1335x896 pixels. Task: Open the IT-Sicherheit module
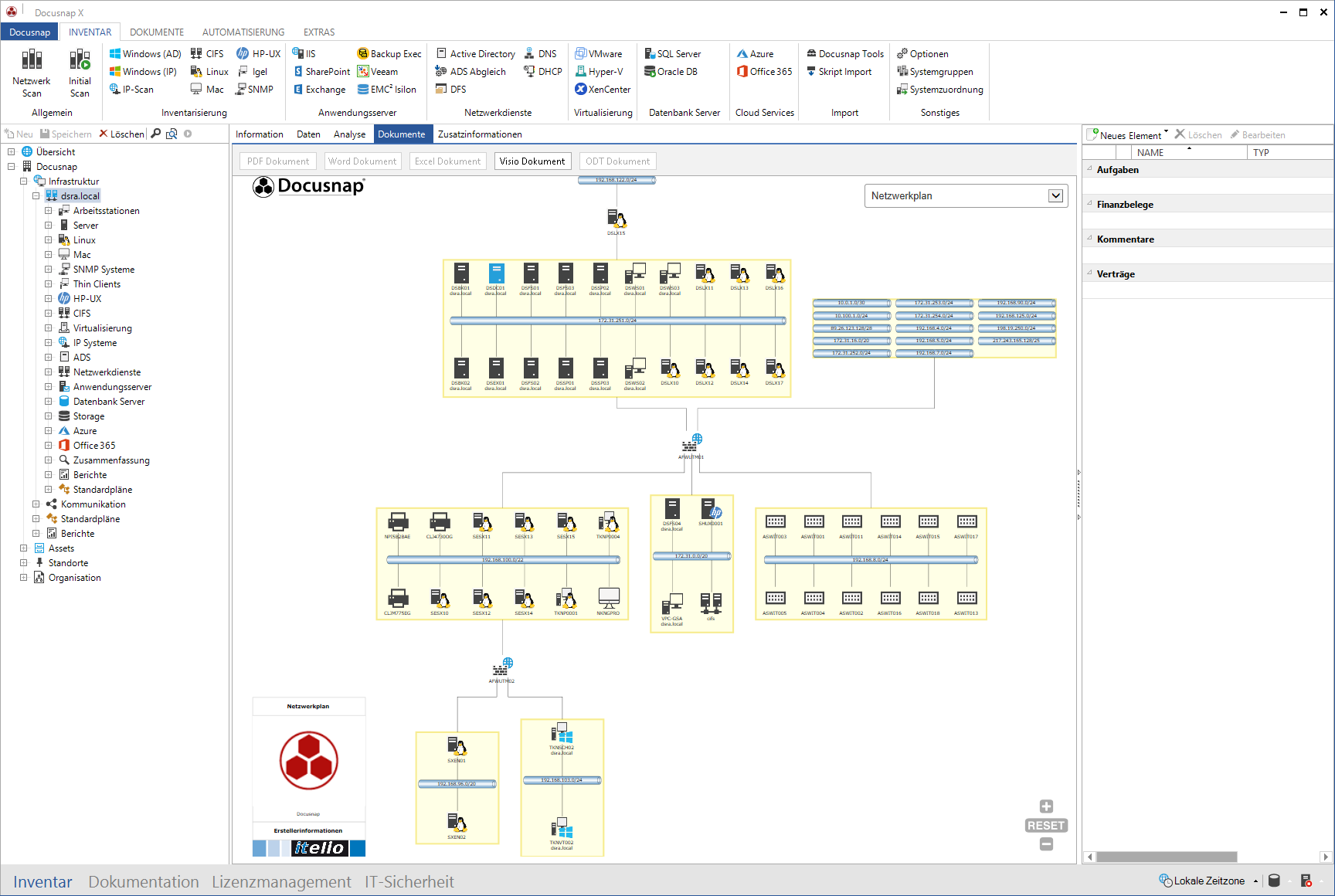409,881
